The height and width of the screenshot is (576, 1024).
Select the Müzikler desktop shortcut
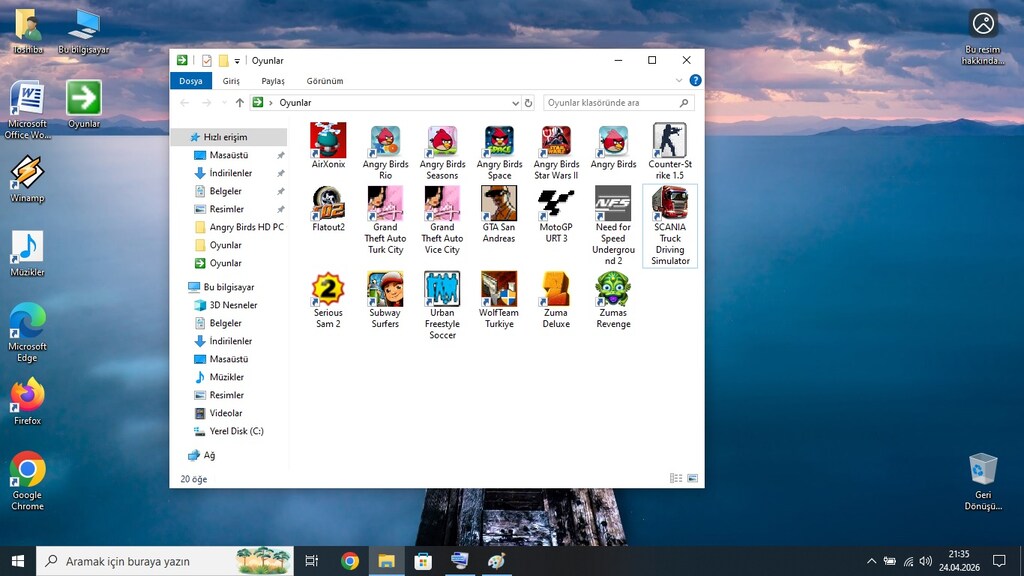27,253
